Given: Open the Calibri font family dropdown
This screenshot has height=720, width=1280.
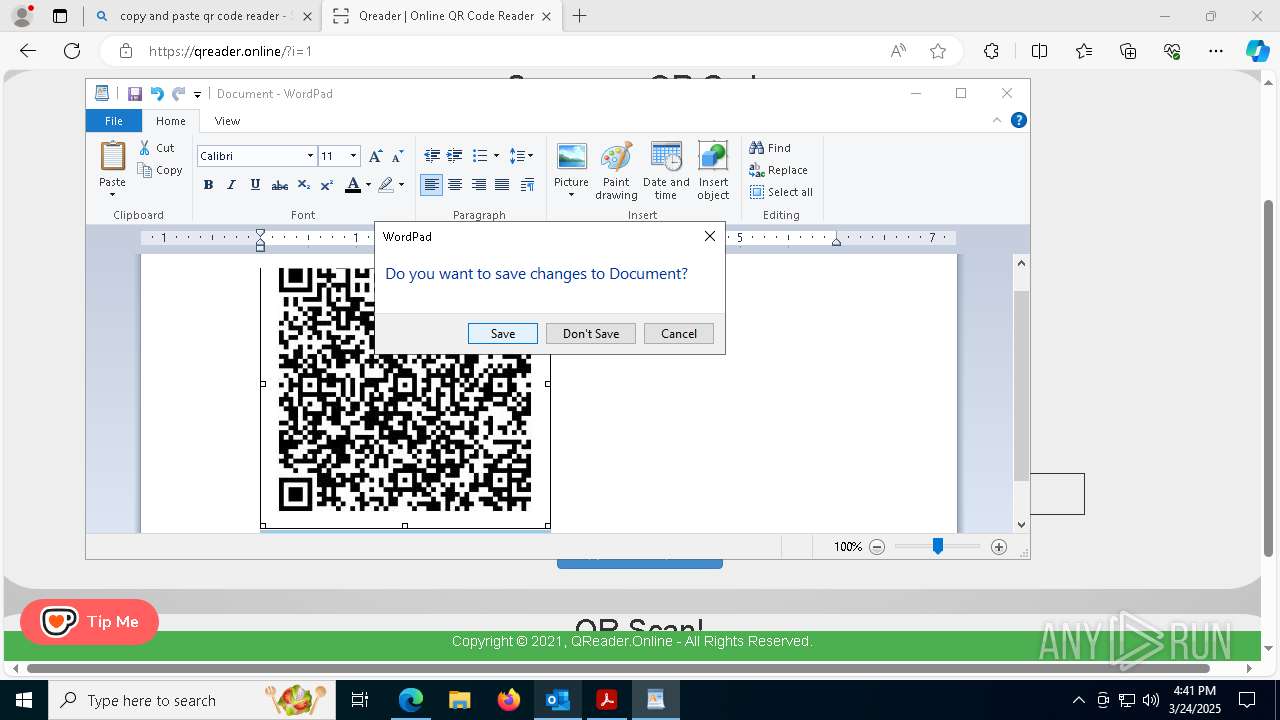Looking at the screenshot, I should pos(310,156).
